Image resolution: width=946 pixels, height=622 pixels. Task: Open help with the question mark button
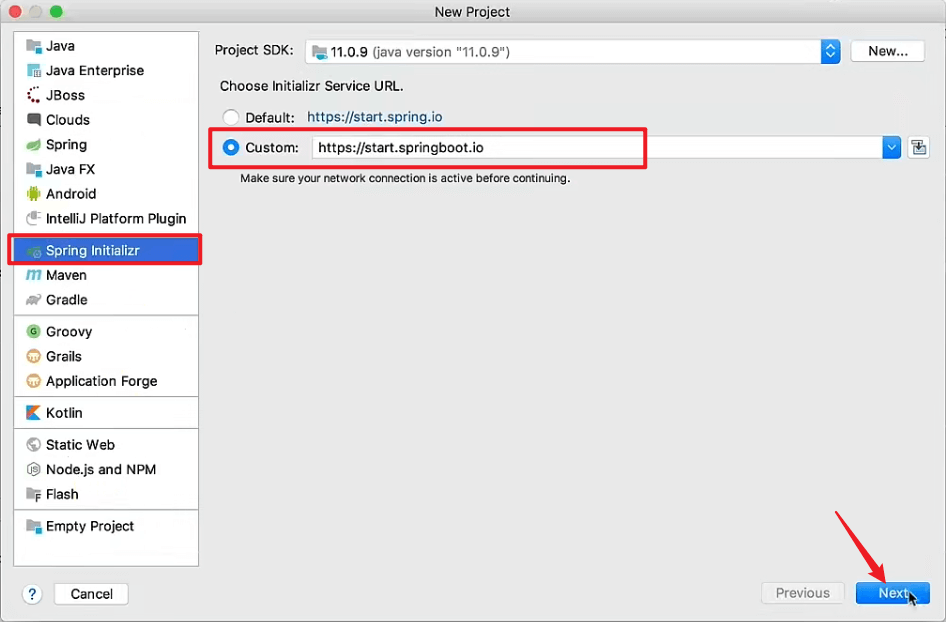32,594
